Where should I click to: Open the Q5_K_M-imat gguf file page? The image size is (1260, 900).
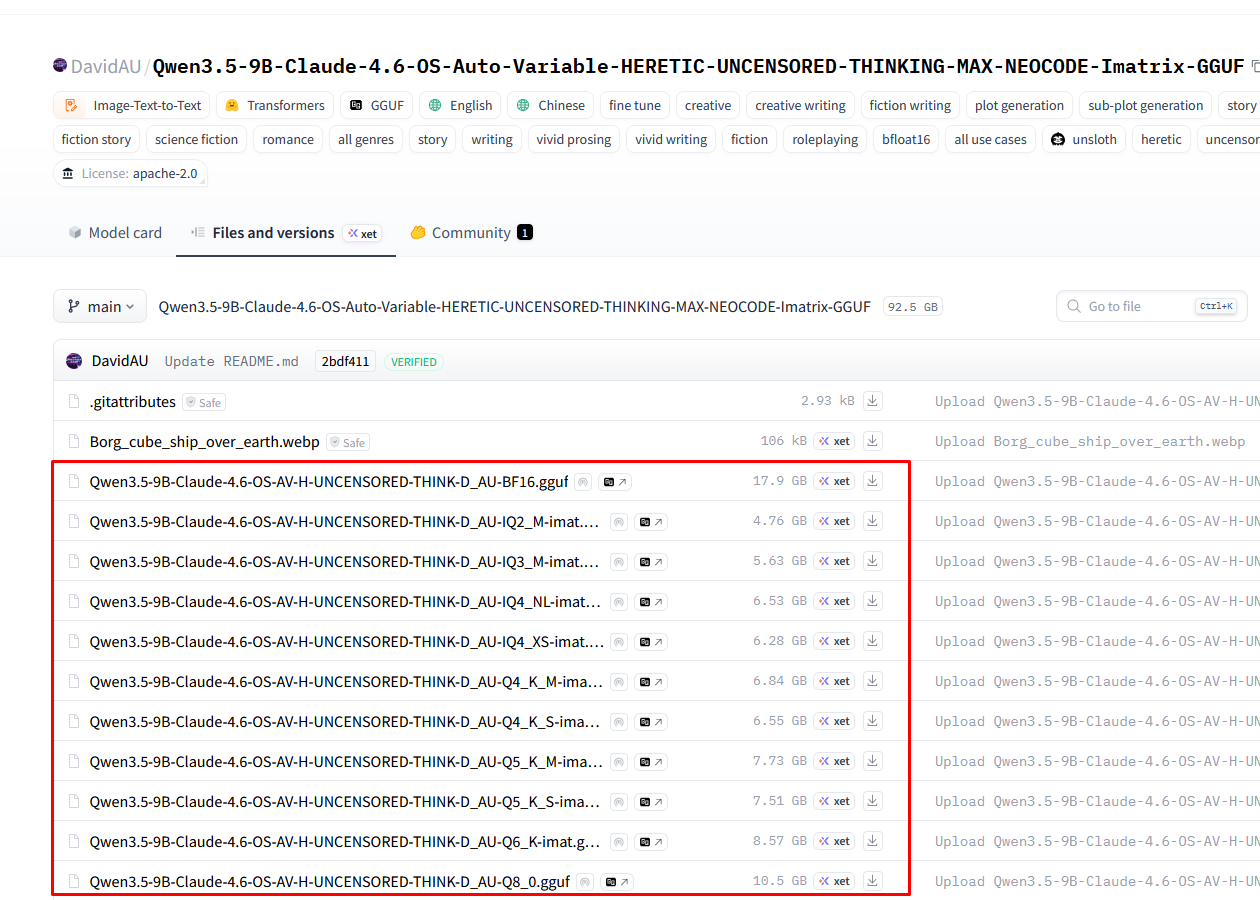[346, 762]
